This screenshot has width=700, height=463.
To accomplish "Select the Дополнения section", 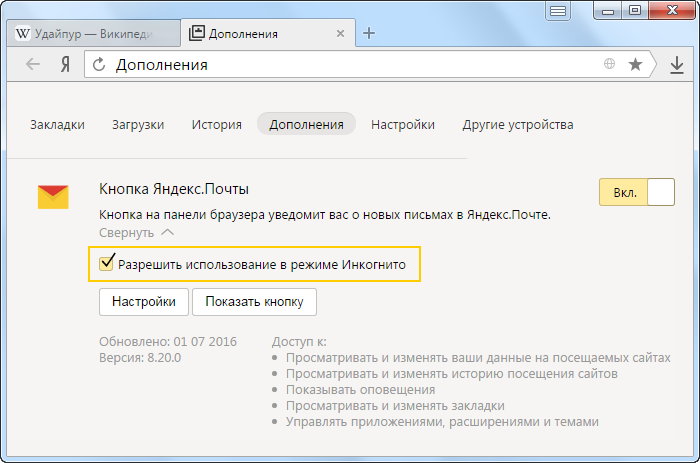I will pyautogui.click(x=306, y=124).
